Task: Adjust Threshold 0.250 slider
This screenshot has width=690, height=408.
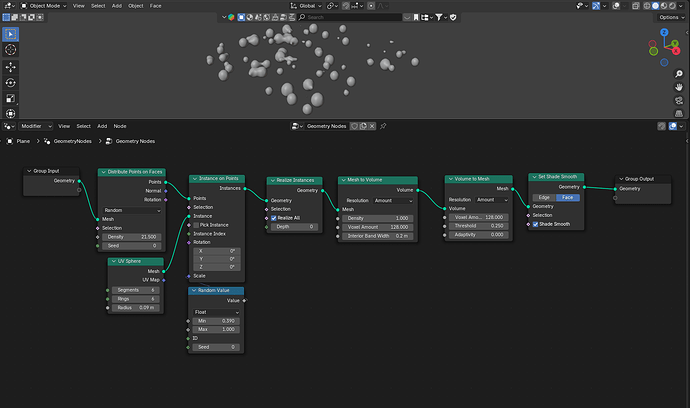Action: [x=479, y=226]
